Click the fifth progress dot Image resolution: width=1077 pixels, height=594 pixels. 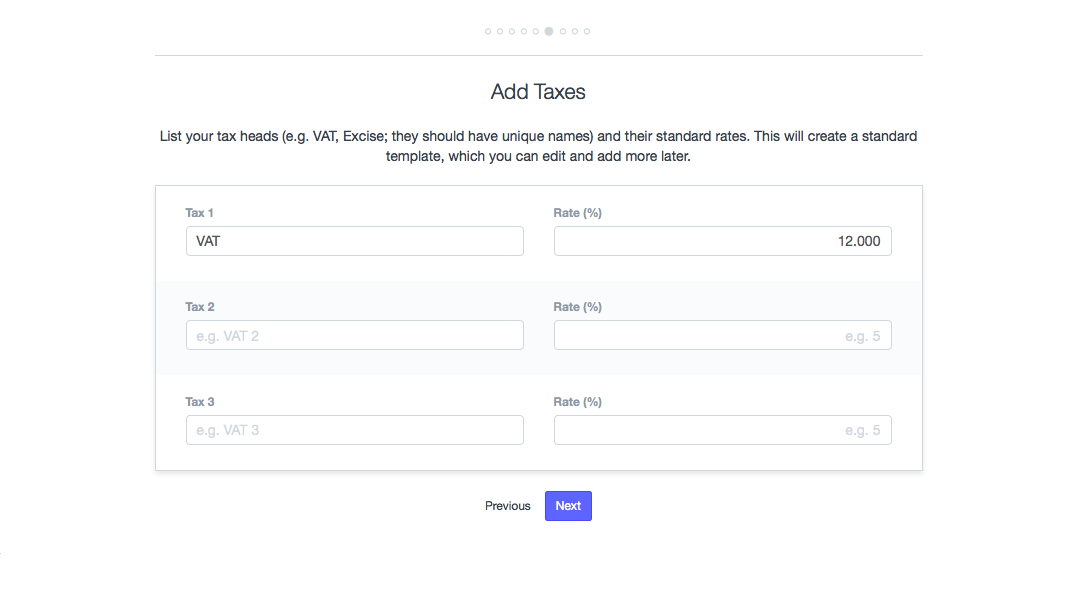coord(536,32)
